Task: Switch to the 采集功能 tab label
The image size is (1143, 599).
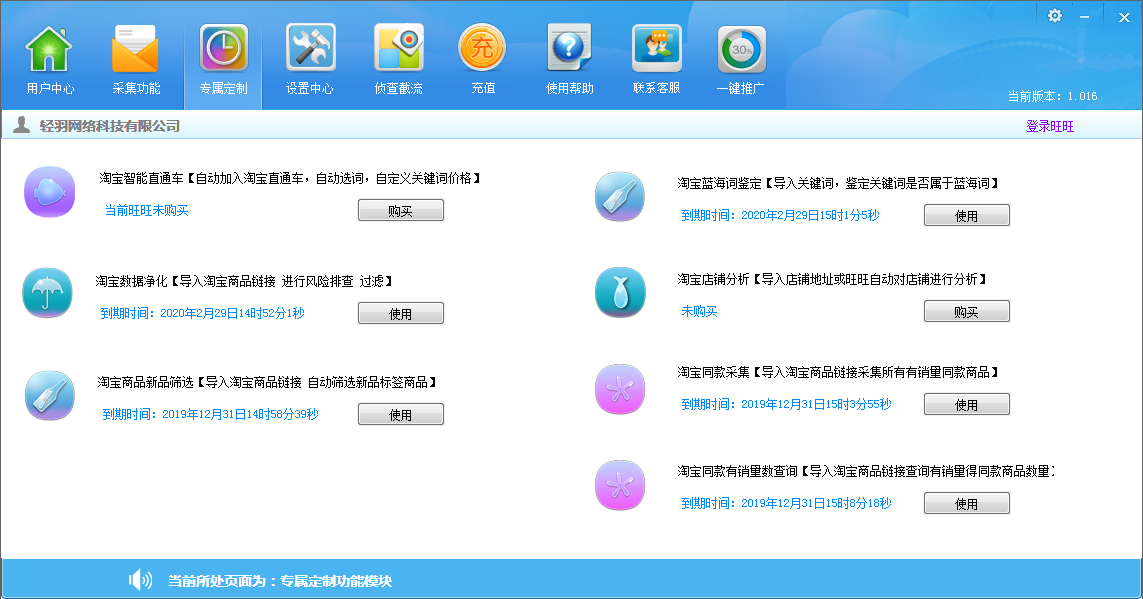Action: coord(136,88)
